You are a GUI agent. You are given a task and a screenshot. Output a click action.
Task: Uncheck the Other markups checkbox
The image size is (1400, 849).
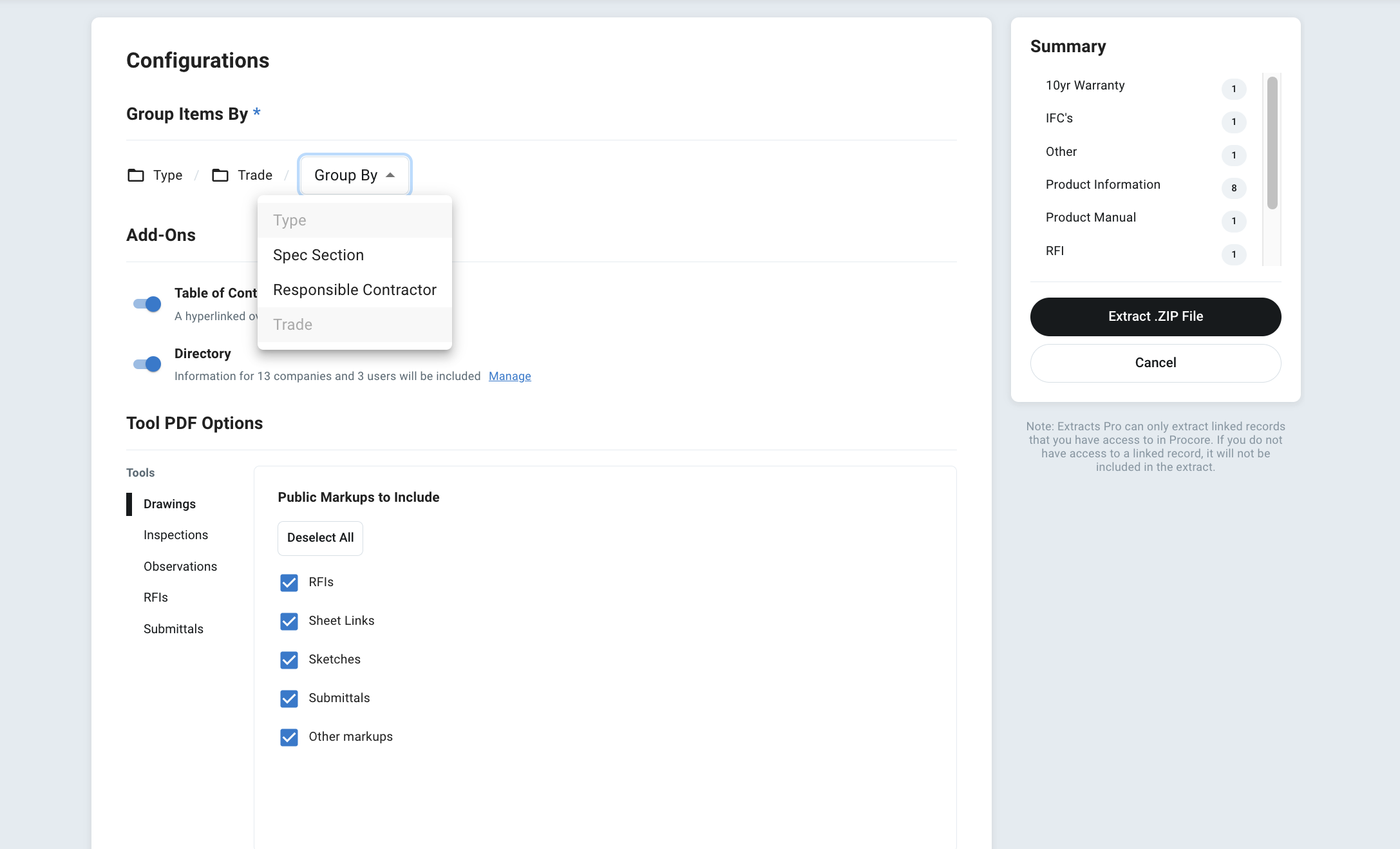coord(289,737)
